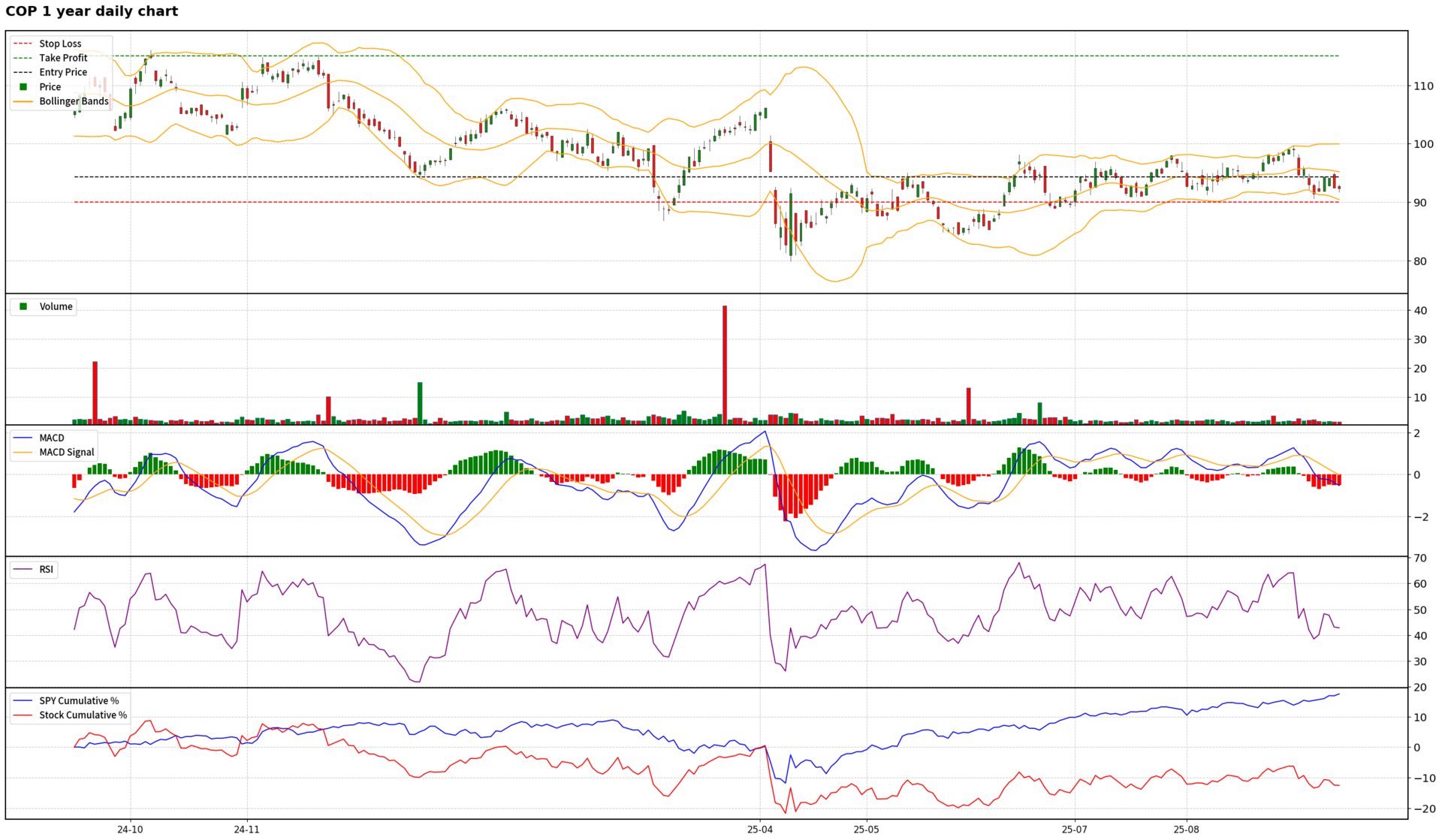This screenshot has width=1442, height=840.
Task: Click the 25-07 date axis label
Action: (x=1075, y=829)
